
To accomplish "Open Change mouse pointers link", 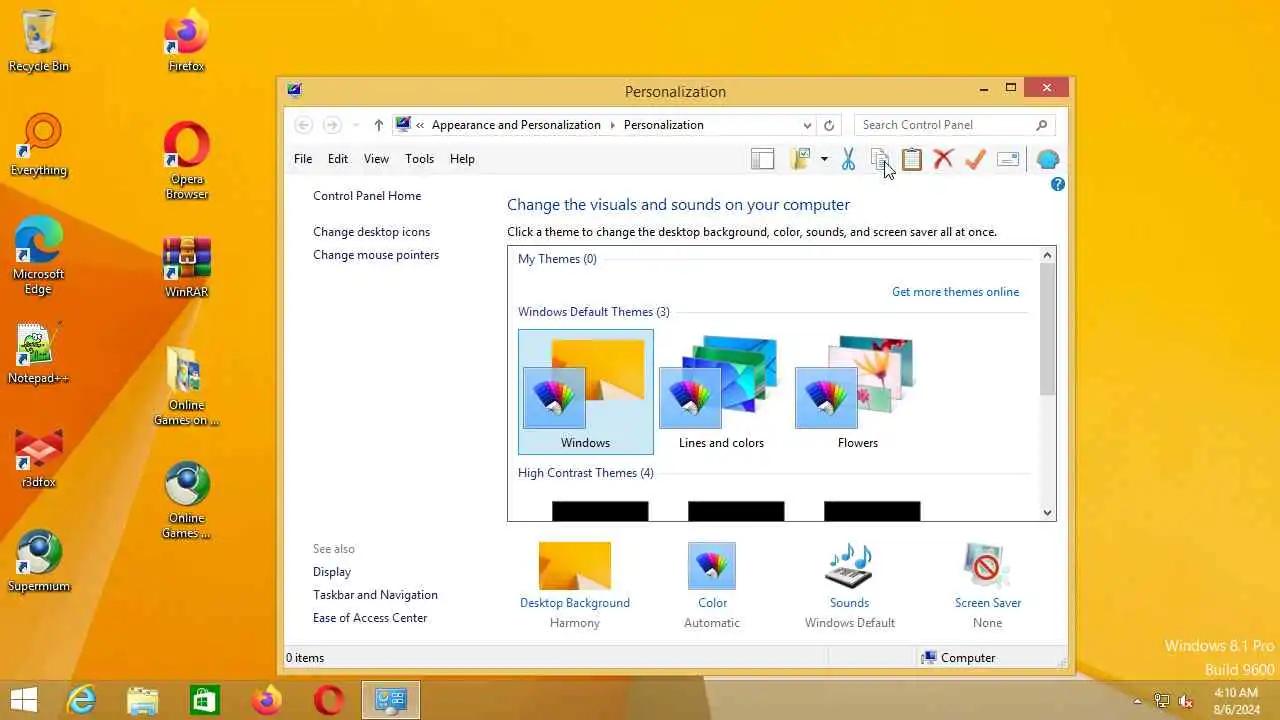I will (x=376, y=255).
